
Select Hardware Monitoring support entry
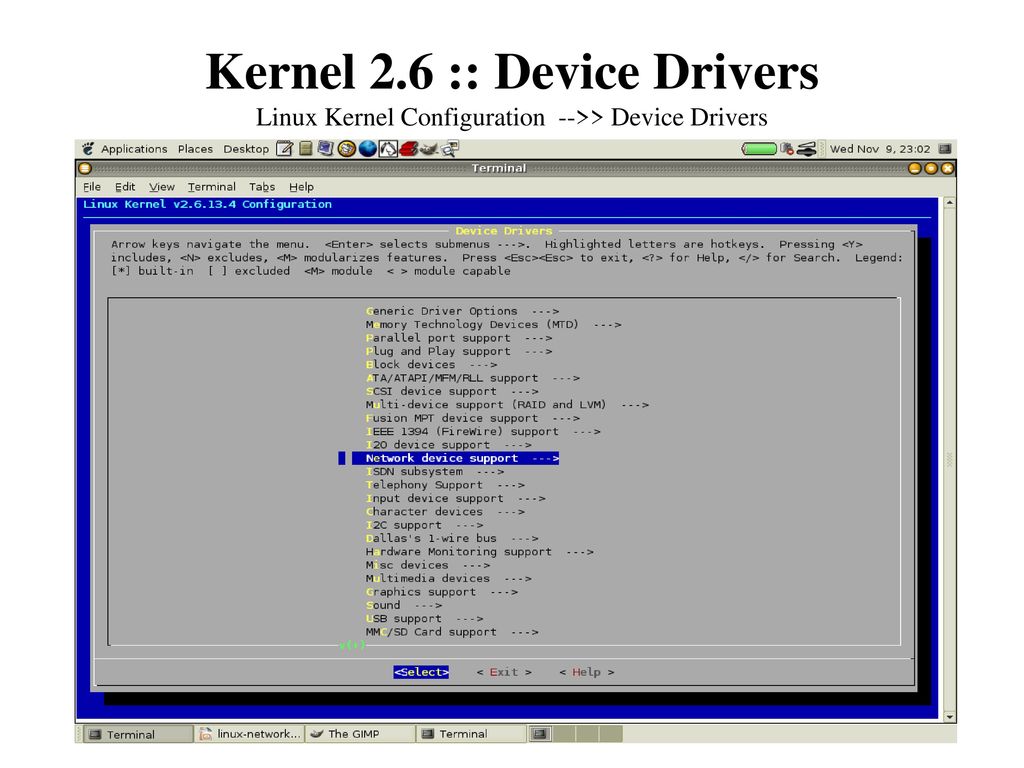click(x=479, y=552)
